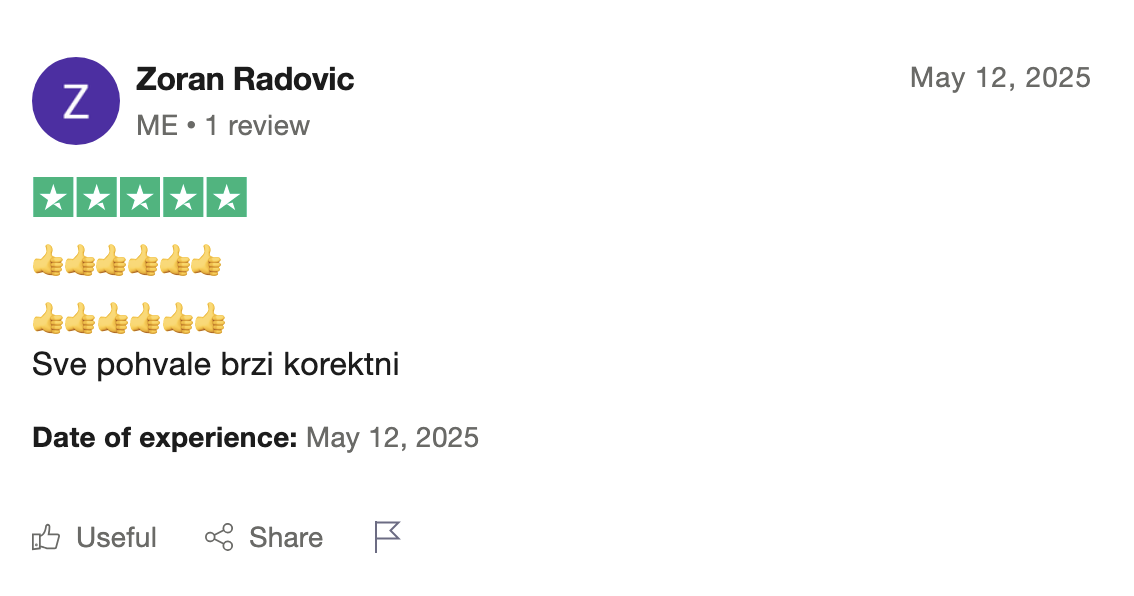
Task: Click the fourth green rating star
Action: (x=183, y=198)
